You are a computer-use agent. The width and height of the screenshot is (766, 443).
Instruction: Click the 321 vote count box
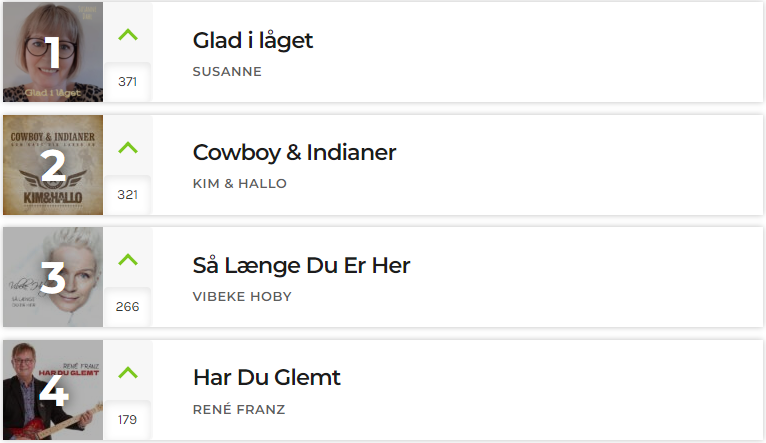tap(128, 194)
